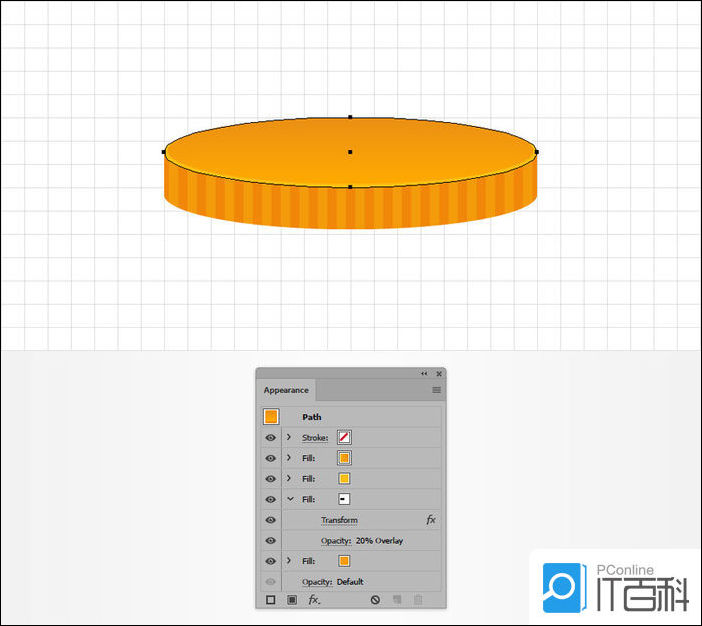Screen dimensions: 702x626
Task: Select the Appearance tab
Action: [x=286, y=390]
